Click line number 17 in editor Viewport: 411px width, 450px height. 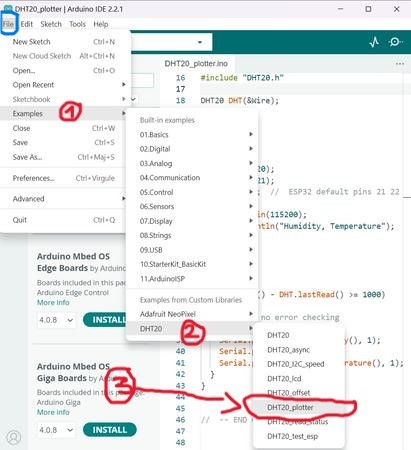180,89
